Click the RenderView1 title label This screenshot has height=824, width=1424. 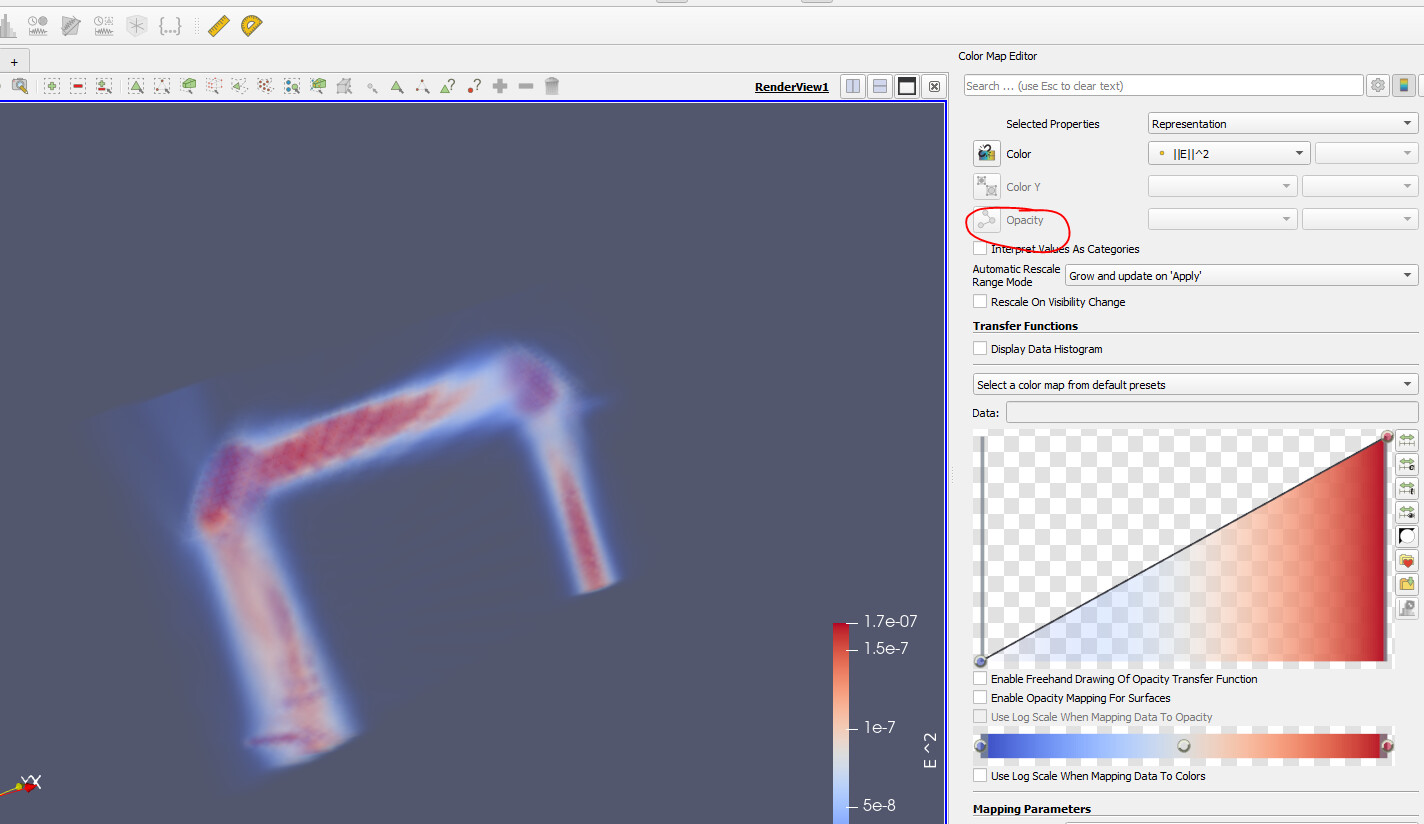791,87
